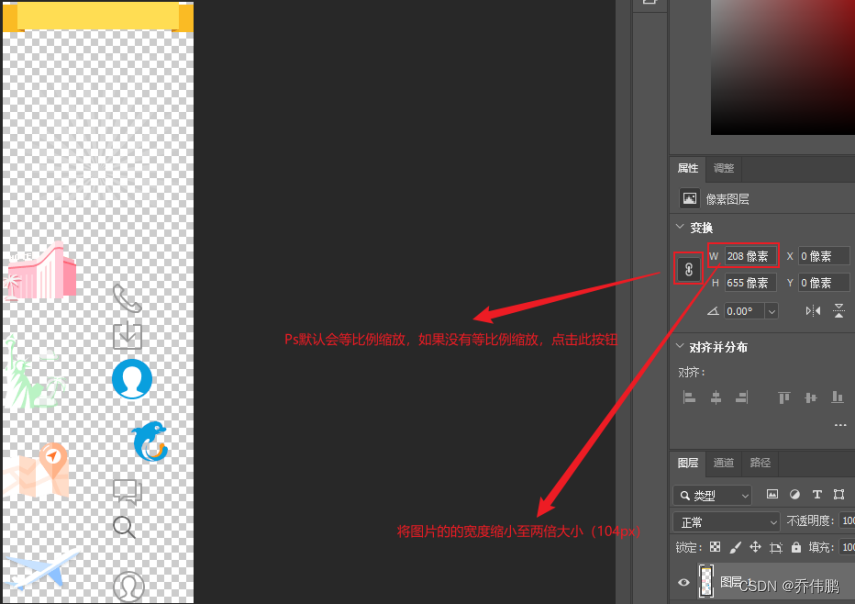Pick a color in the color gradient field
Image resolution: width=855 pixels, height=604 pixels.
click(782, 67)
